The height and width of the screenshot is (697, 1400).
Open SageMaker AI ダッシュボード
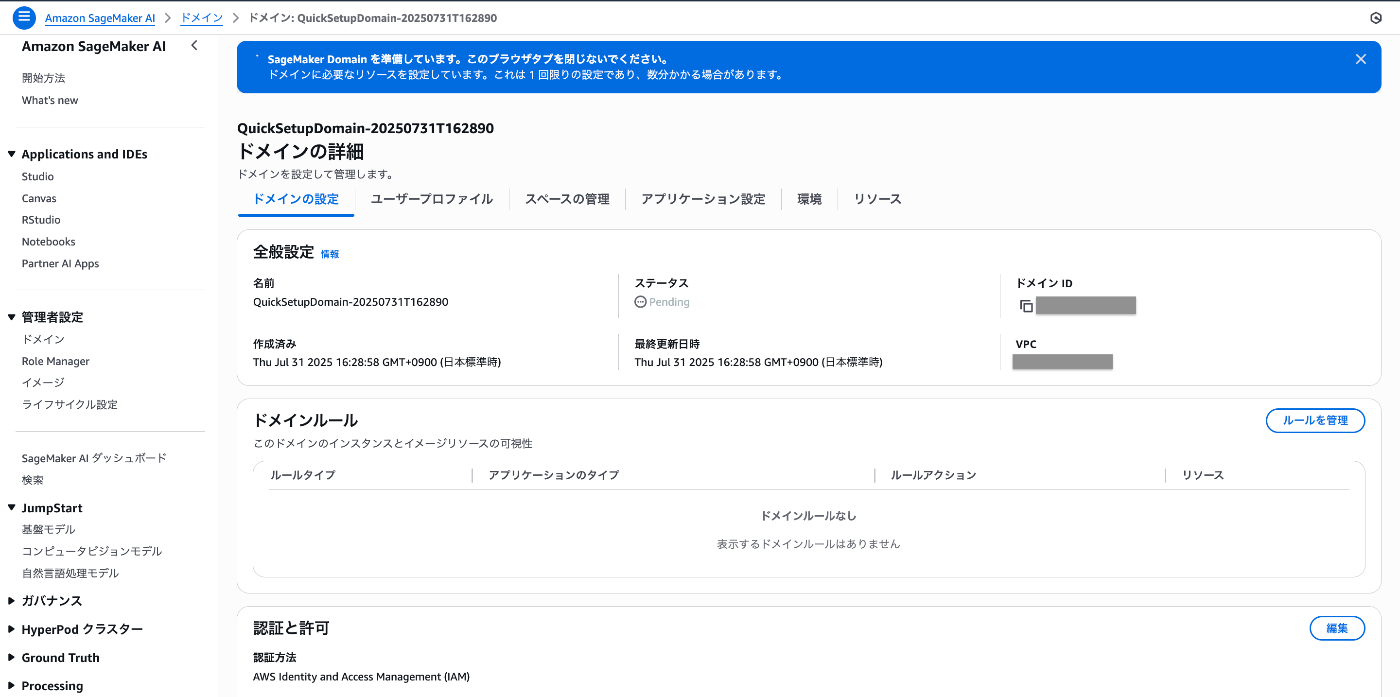tap(94, 458)
